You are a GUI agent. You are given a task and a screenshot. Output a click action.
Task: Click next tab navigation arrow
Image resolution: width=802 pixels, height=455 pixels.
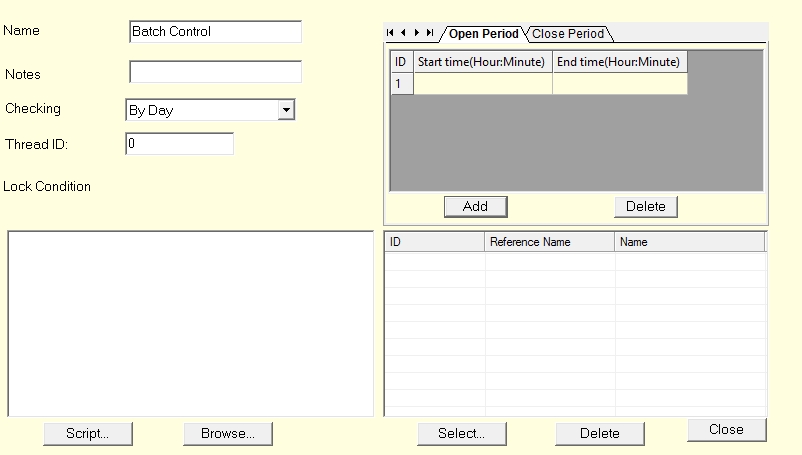[416, 34]
